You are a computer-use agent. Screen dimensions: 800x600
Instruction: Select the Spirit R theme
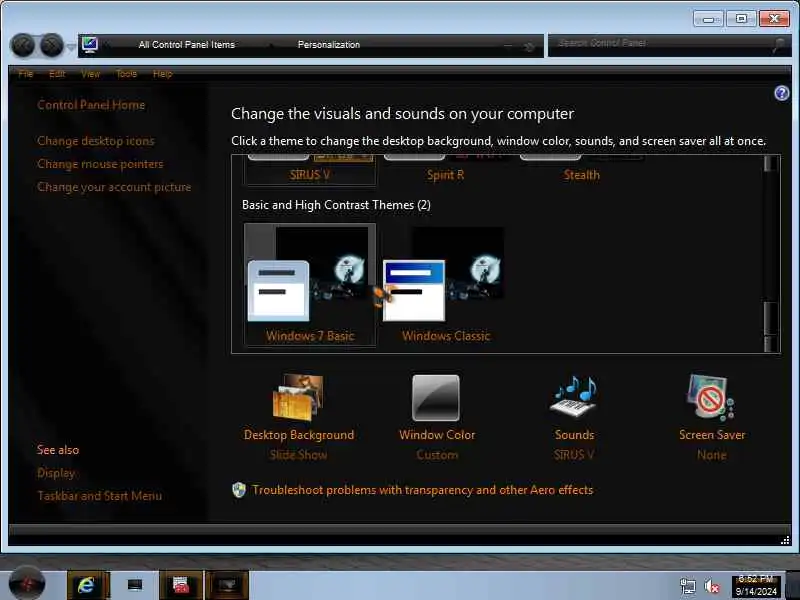pyautogui.click(x=445, y=170)
